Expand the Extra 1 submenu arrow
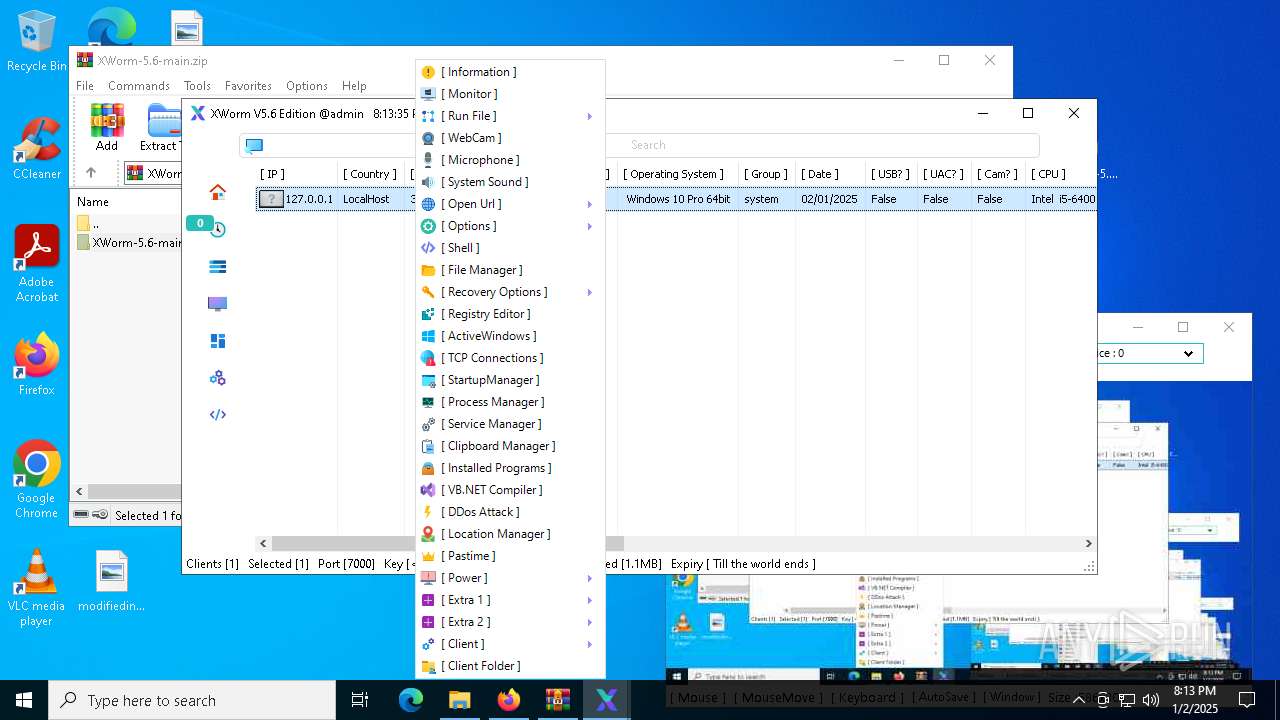Viewport: 1280px width, 720px height. (590, 600)
